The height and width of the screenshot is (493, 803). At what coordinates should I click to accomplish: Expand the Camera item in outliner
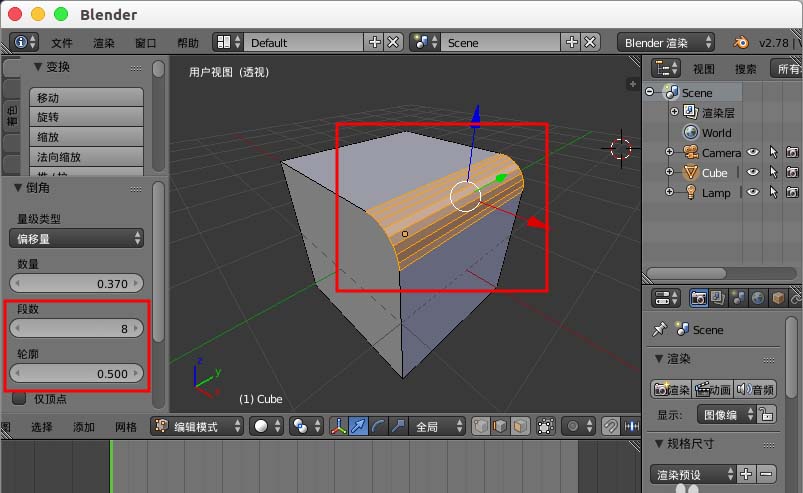(x=669, y=152)
